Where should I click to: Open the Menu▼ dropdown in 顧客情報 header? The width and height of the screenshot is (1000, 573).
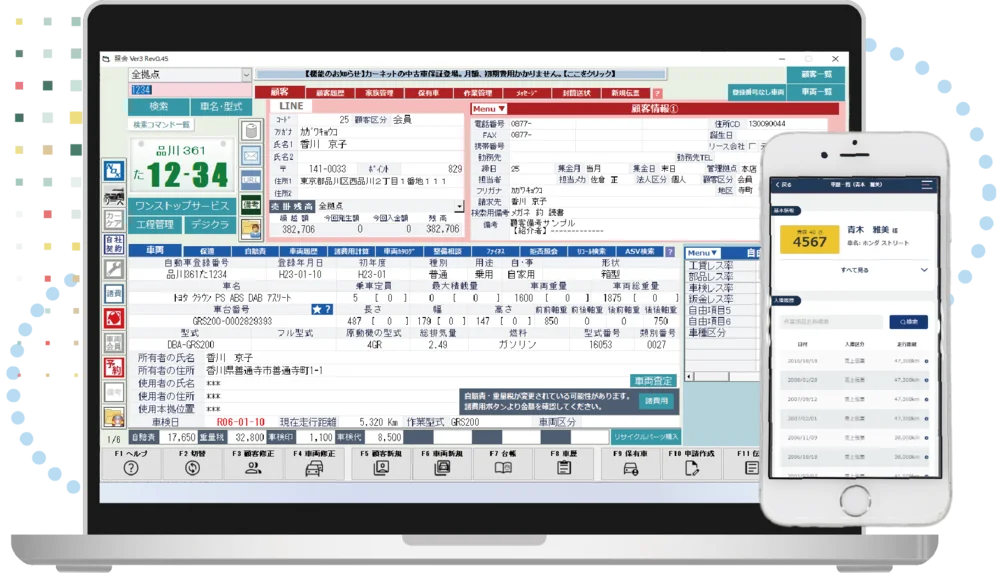489,109
